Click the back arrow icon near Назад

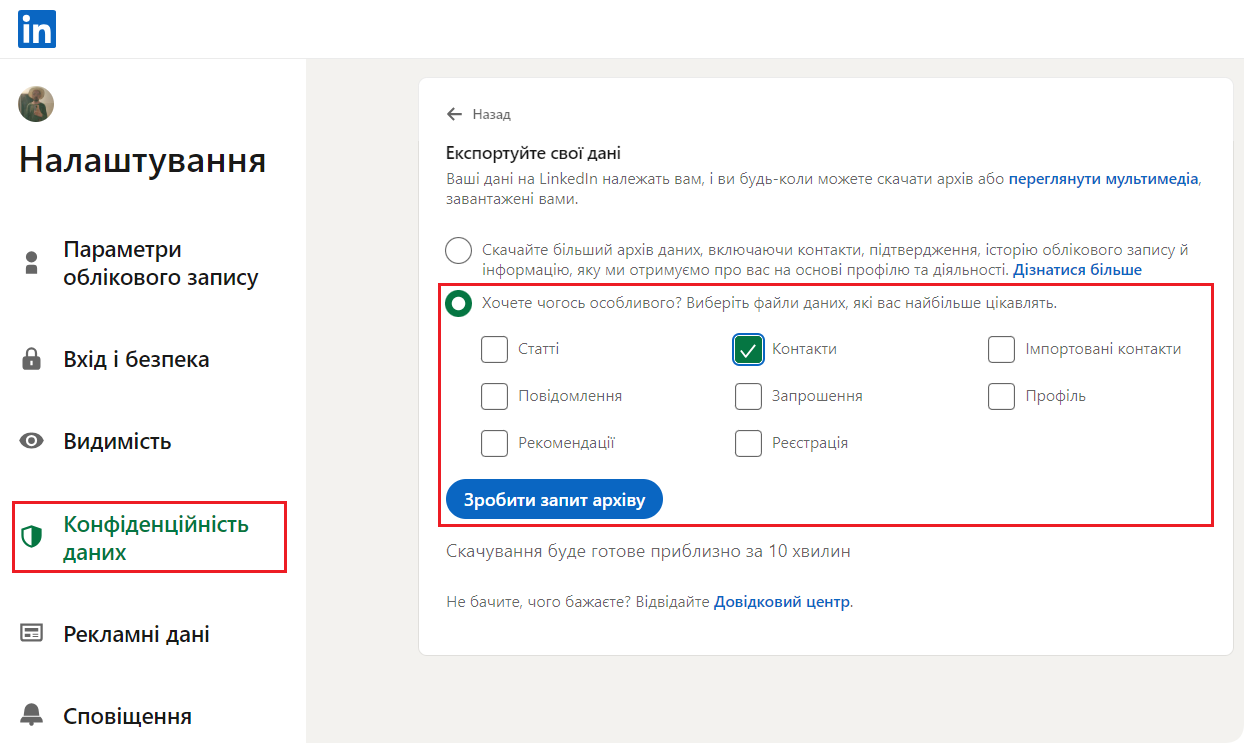coord(455,114)
